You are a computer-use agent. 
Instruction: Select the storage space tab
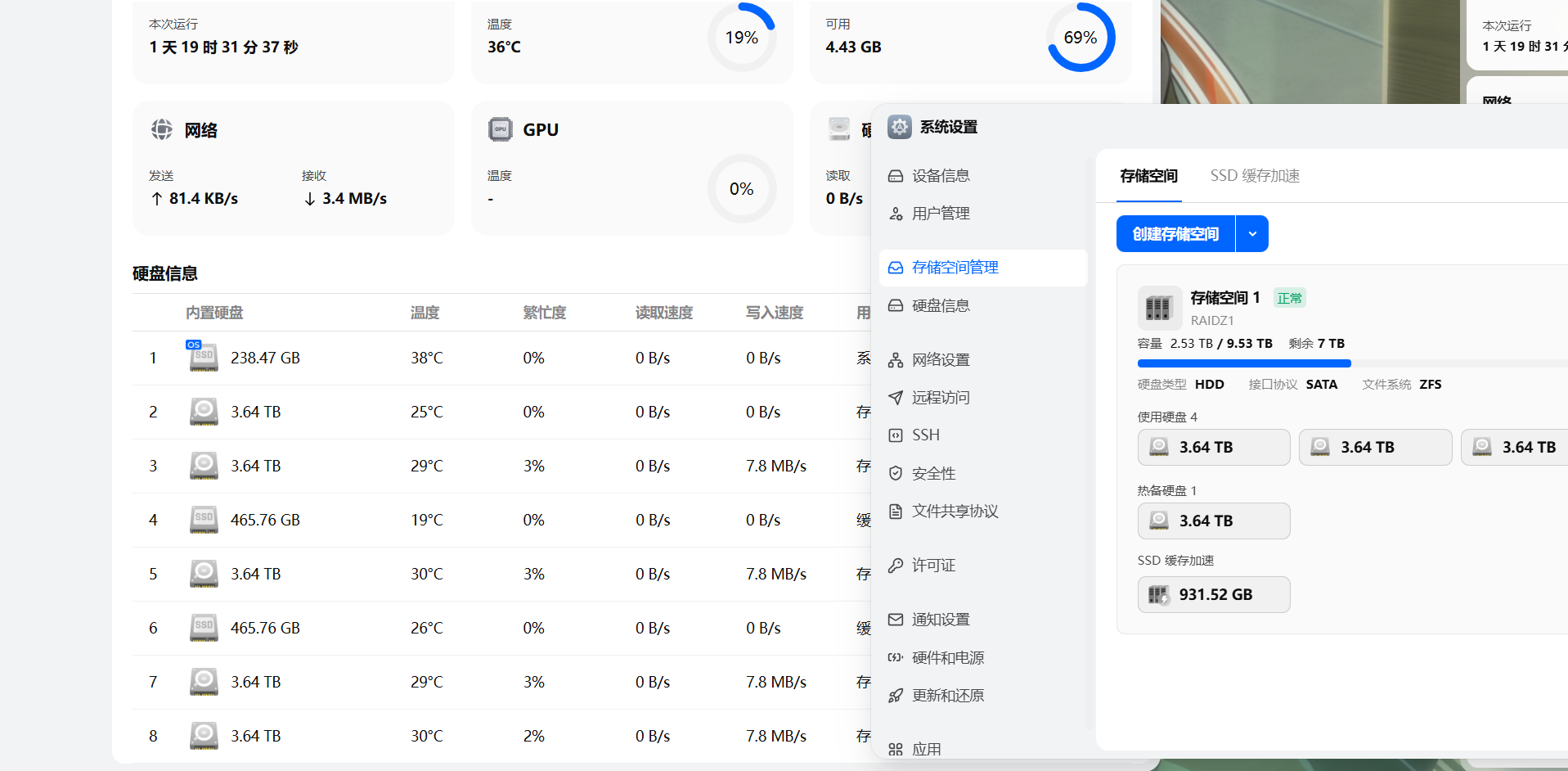click(1148, 176)
